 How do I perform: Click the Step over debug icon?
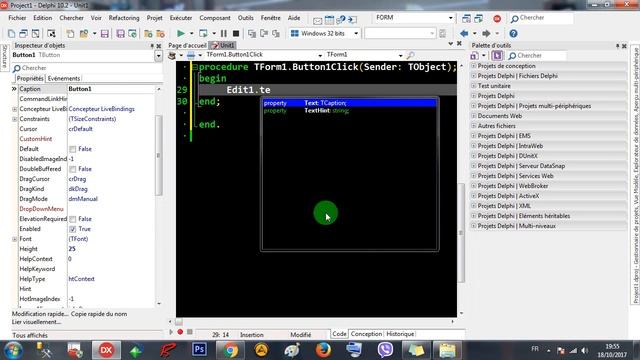264,33
